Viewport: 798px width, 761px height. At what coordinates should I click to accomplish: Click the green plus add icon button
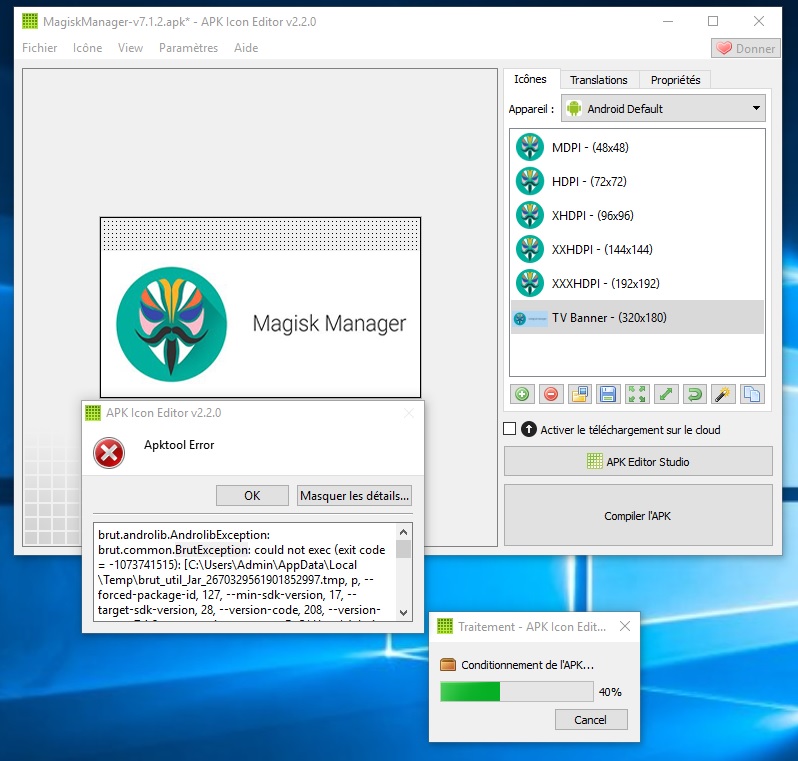pos(522,394)
